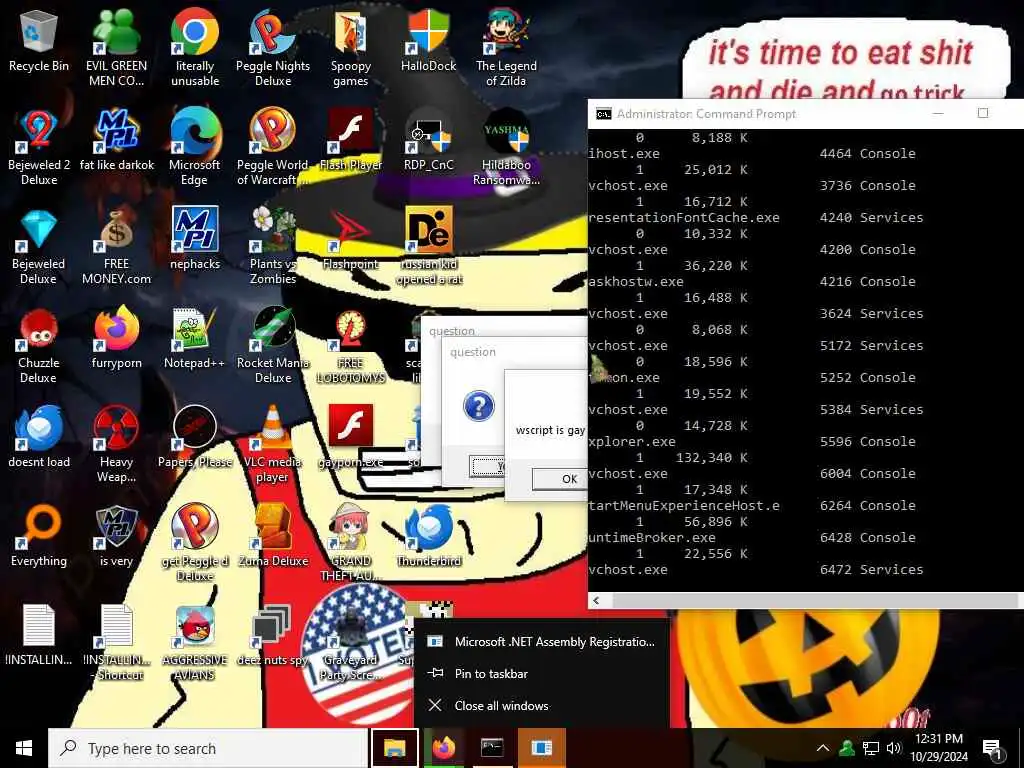
Task: Launch Chrome shortcut labeled literally unusable
Action: pyautogui.click(x=195, y=47)
